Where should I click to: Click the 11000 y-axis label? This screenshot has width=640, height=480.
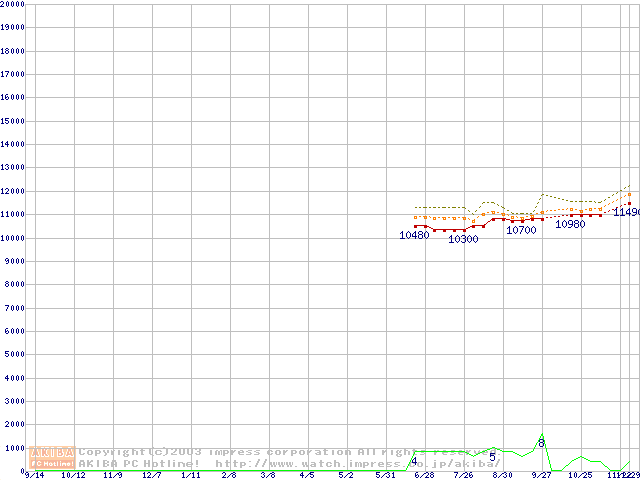[12, 215]
